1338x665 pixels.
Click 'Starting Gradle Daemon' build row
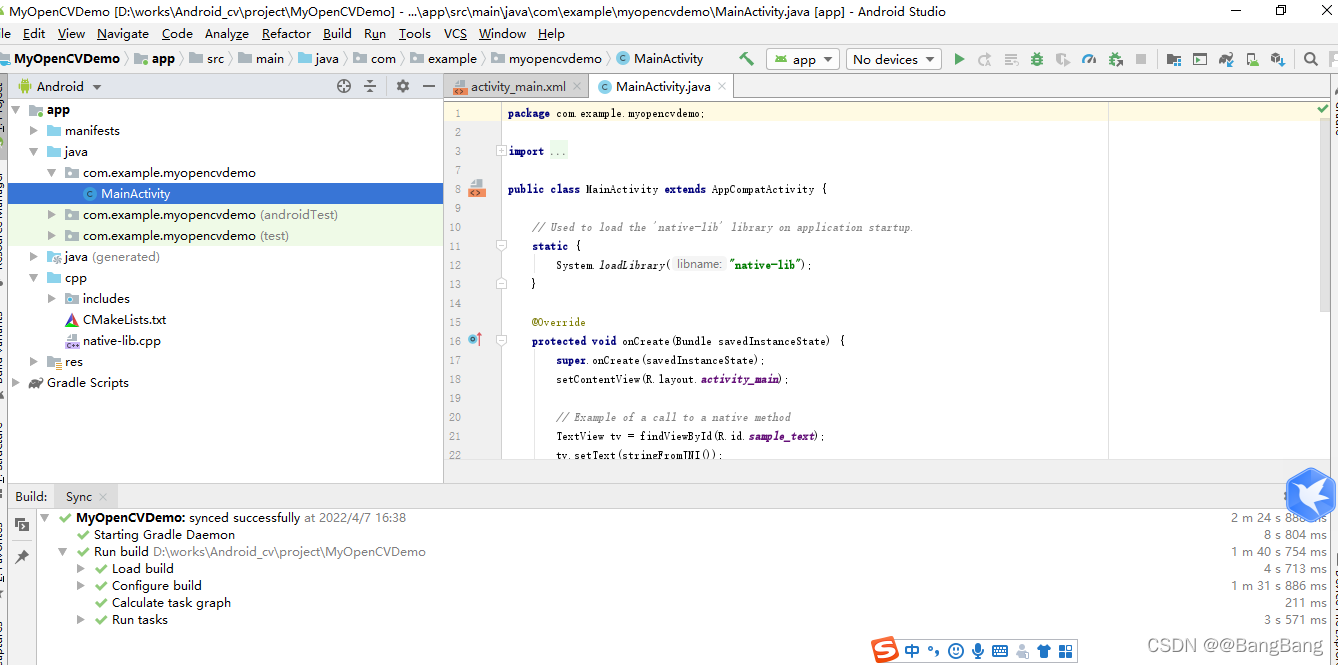pyautogui.click(x=164, y=535)
